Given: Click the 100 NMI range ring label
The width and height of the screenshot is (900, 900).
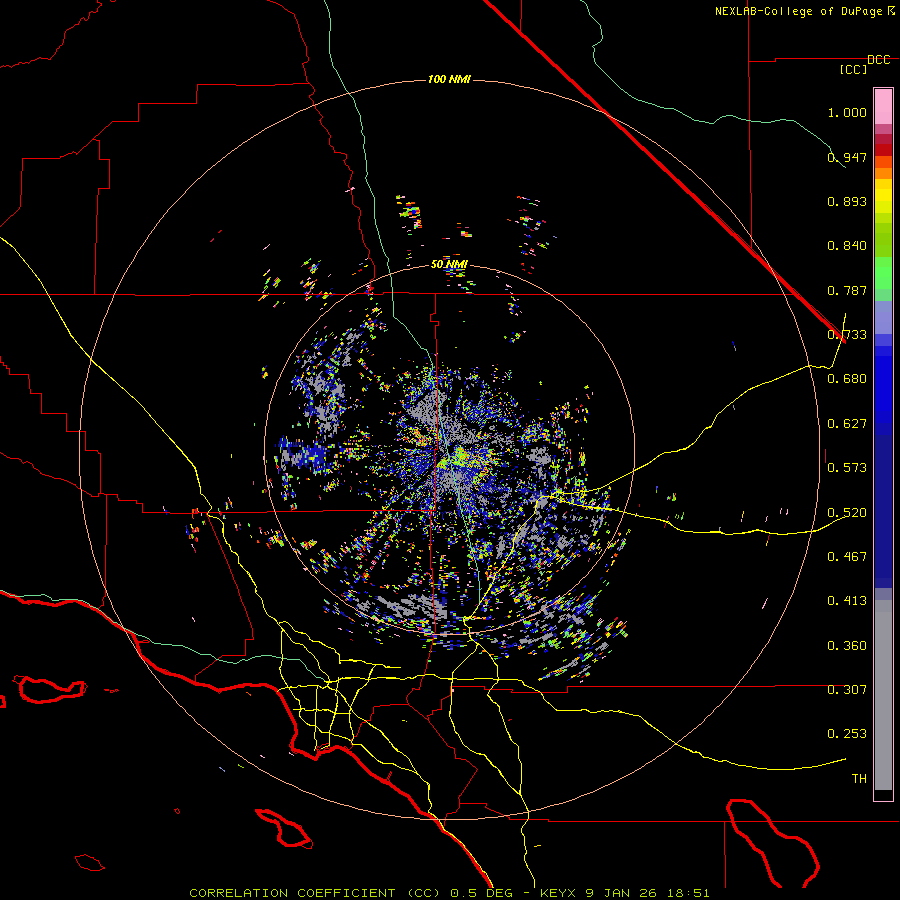Looking at the screenshot, I should [449, 79].
